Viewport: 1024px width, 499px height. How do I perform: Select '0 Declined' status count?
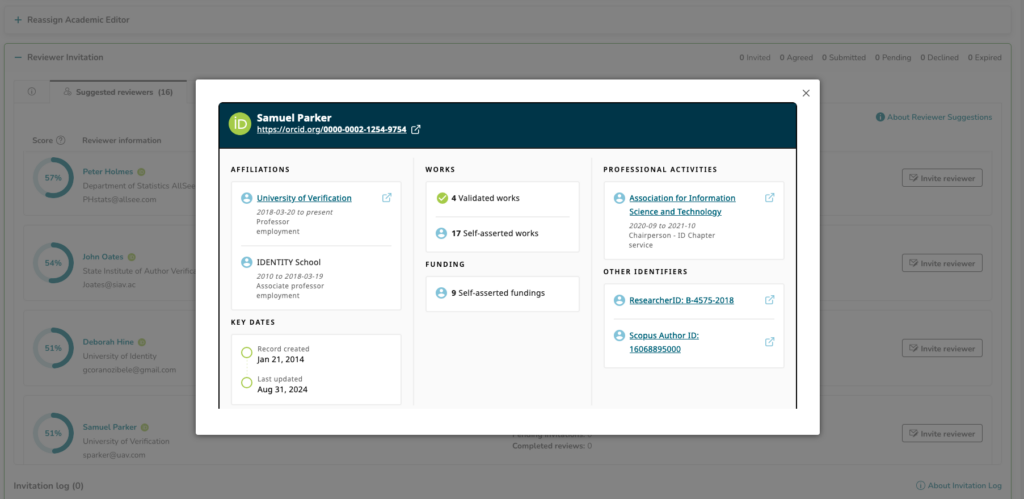pyautogui.click(x=939, y=57)
